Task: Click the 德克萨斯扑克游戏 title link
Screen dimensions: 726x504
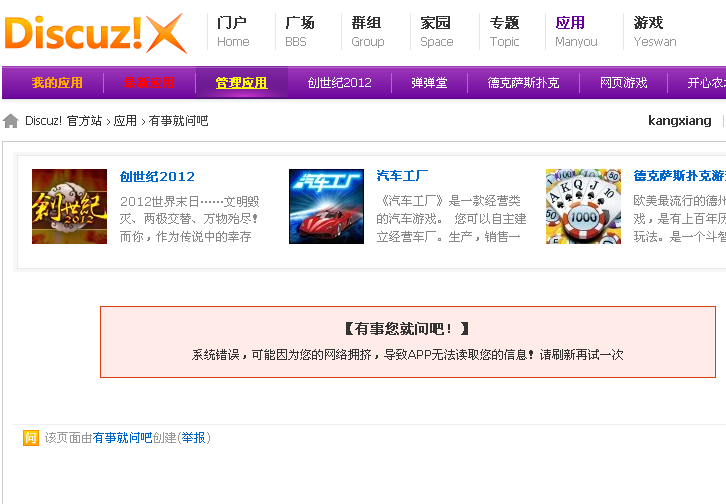Action: (680, 176)
